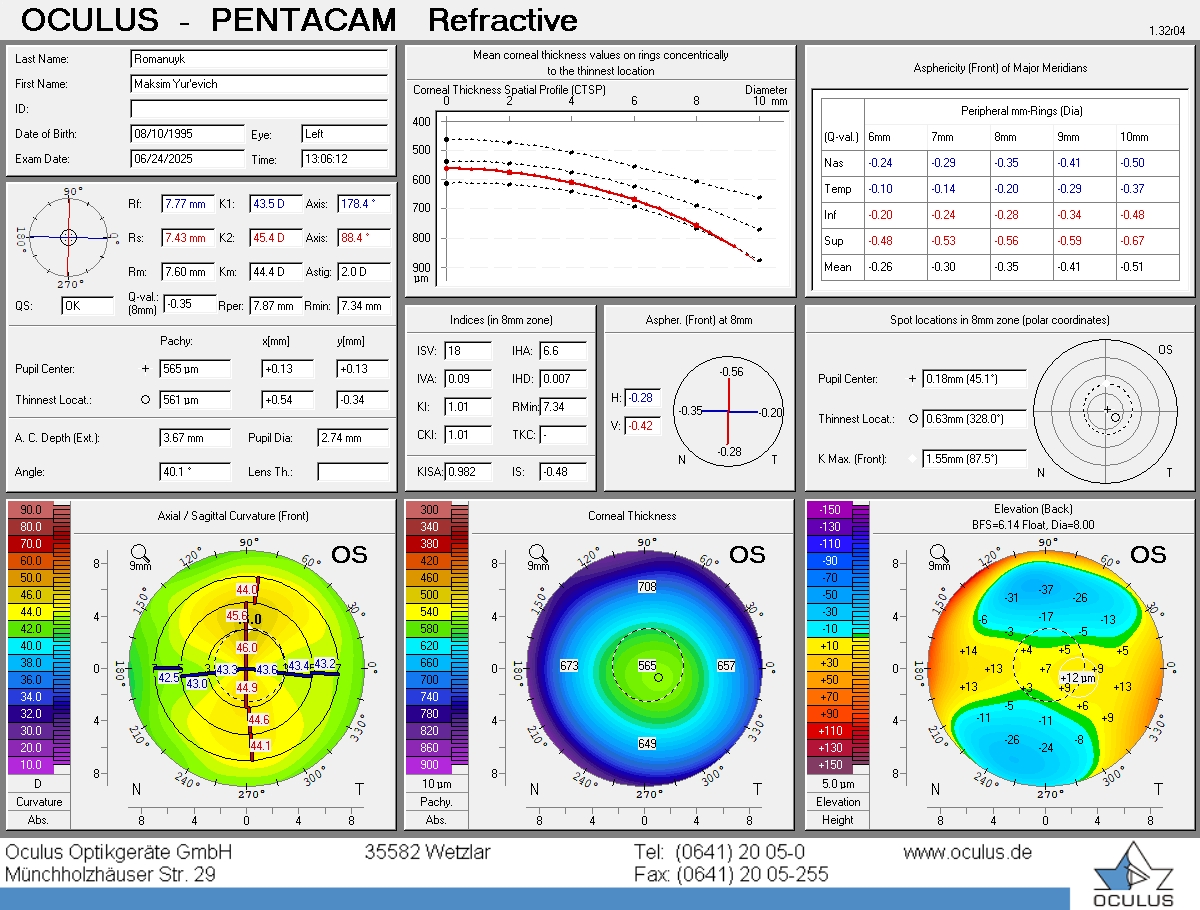Click the Rs field showing 7.43 mm
Screen dimensions: 1200x910
click(x=189, y=238)
